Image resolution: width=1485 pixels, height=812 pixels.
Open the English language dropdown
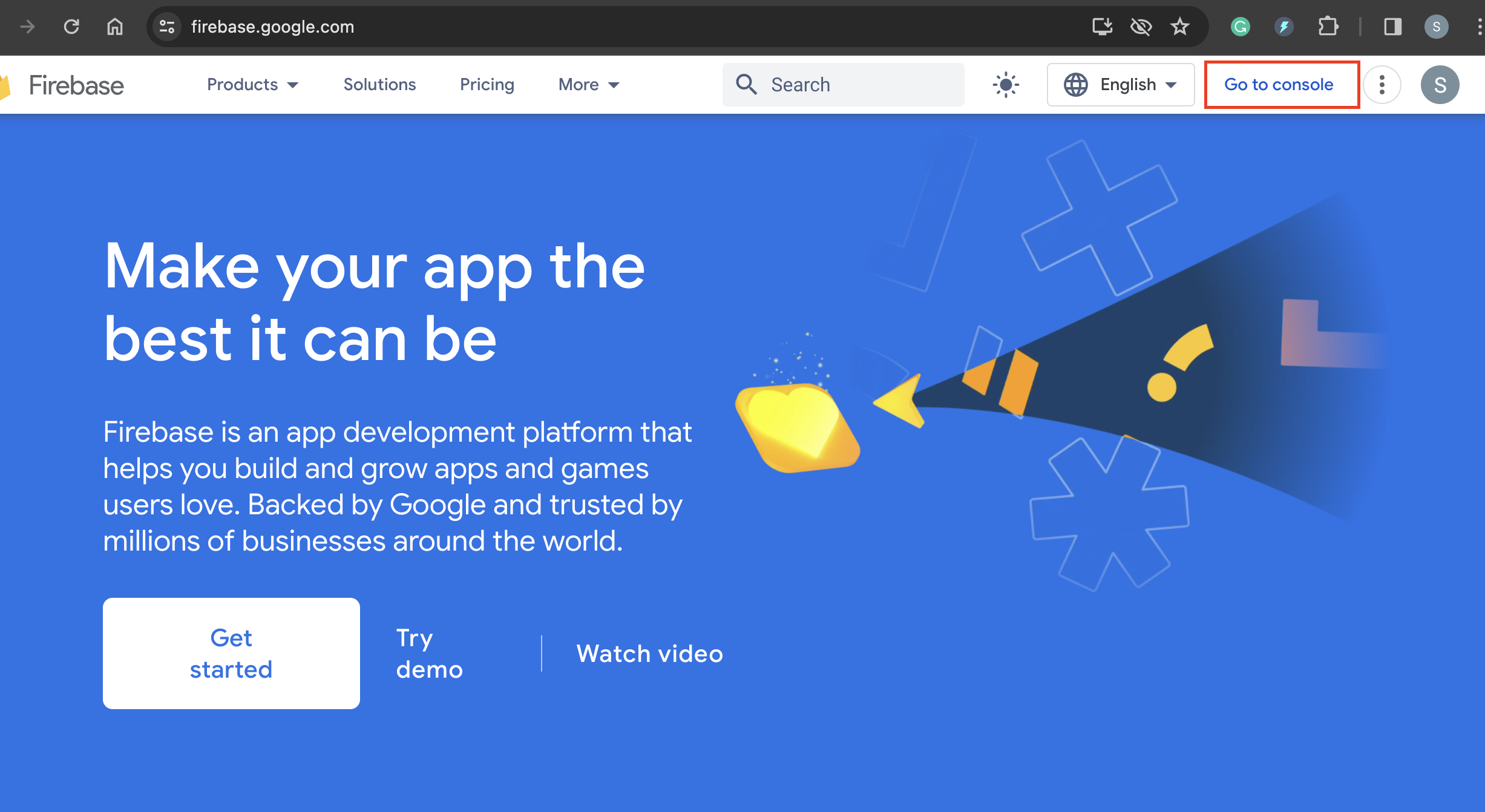pyautogui.click(x=1121, y=85)
